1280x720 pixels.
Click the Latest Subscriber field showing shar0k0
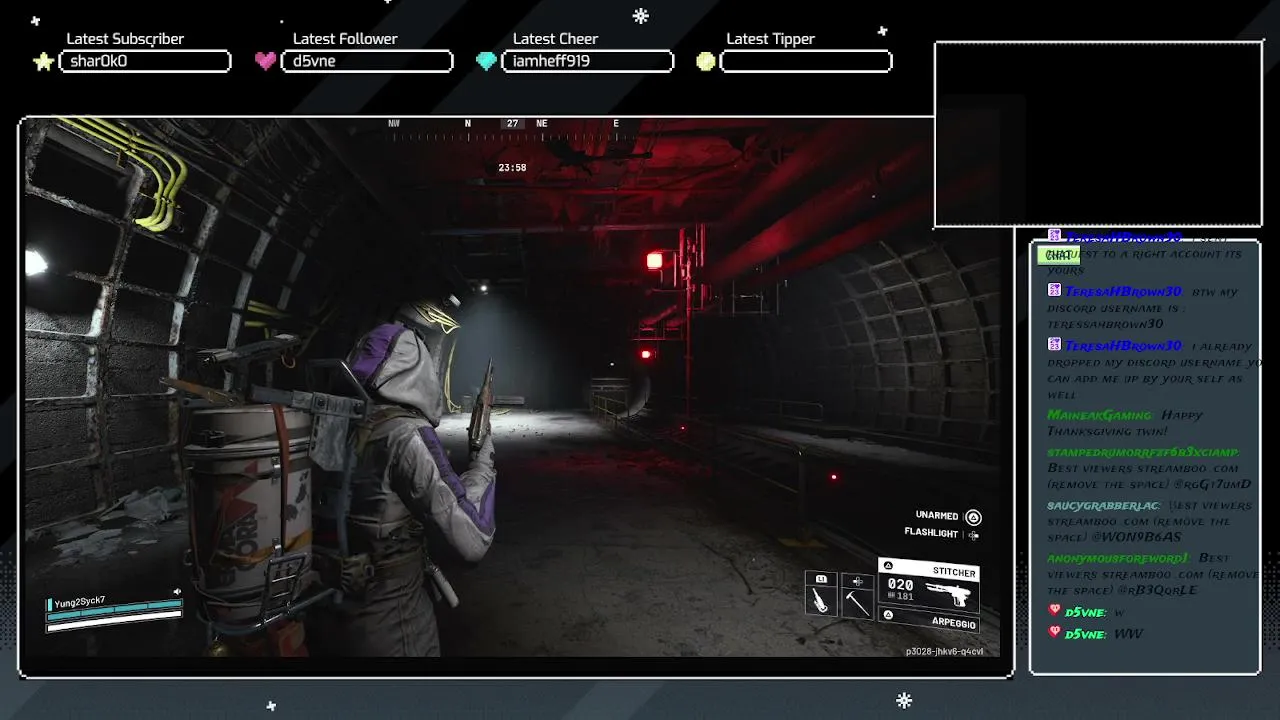pos(145,61)
